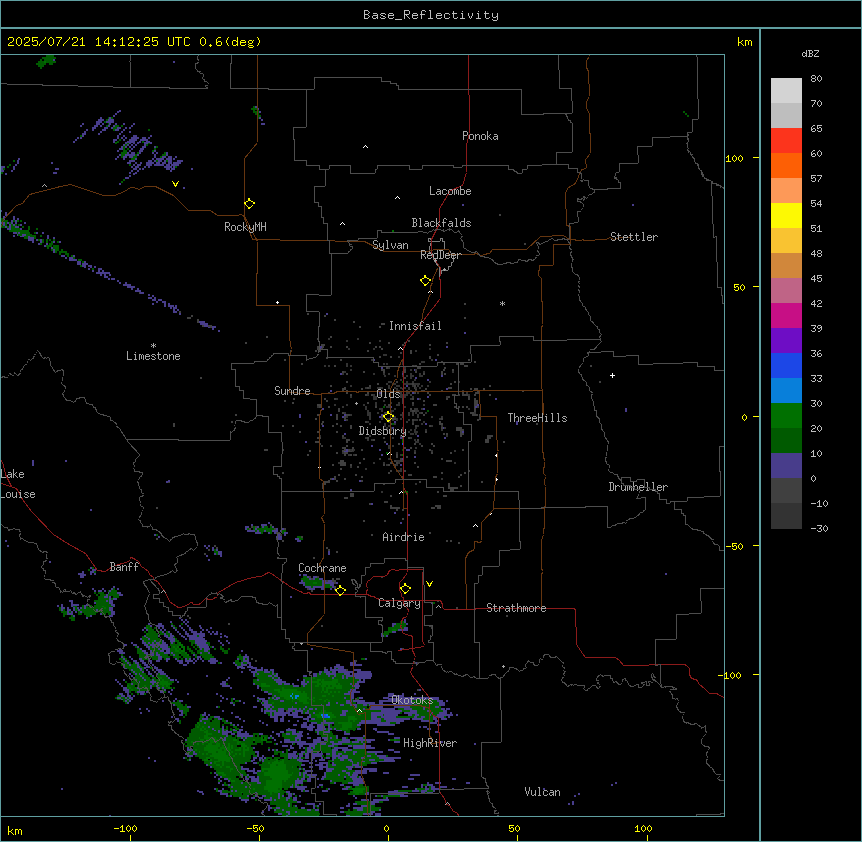The image size is (862, 842).
Task: Select the 39-36 dBZ purple swatch
Action: 786,341
